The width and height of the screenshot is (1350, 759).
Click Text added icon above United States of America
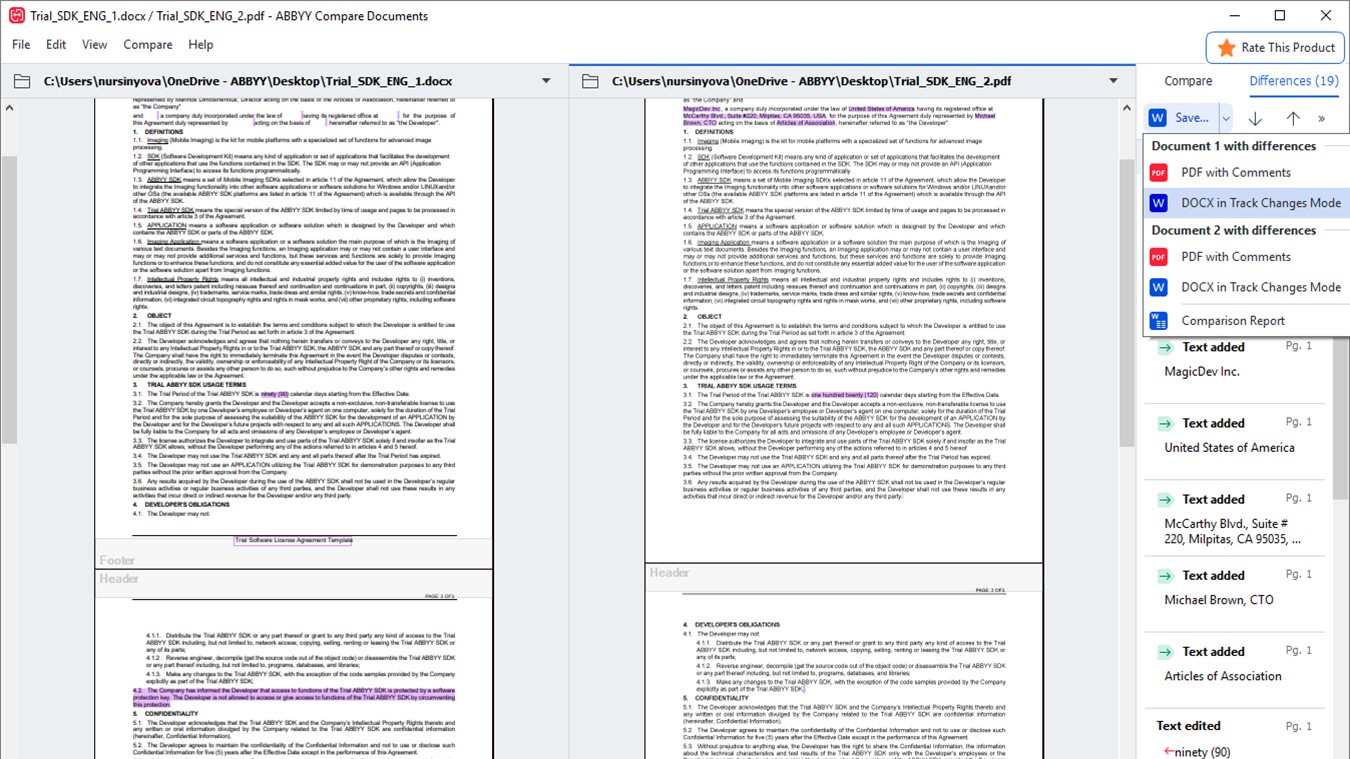[x=1165, y=424]
